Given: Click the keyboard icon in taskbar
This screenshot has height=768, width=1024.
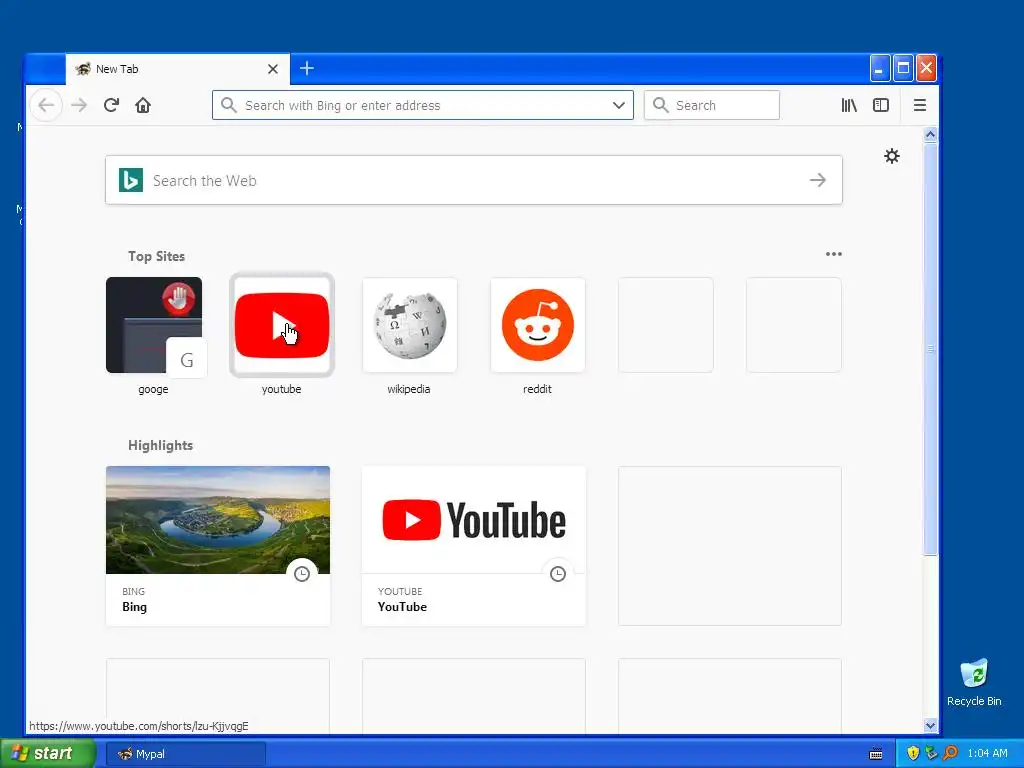Looking at the screenshot, I should [x=876, y=754].
